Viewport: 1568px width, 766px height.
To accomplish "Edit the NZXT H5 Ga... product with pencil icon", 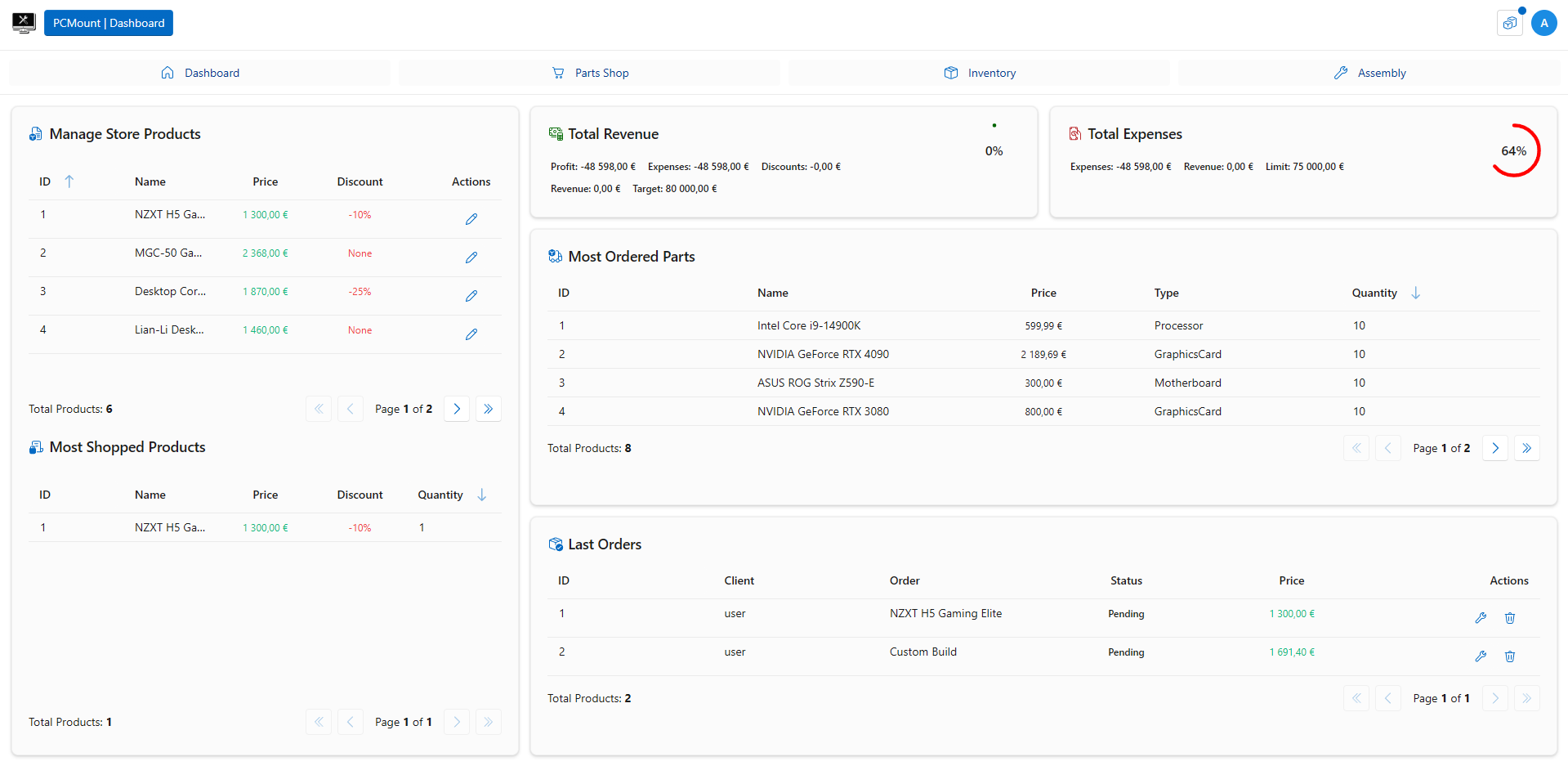I will 471,219.
